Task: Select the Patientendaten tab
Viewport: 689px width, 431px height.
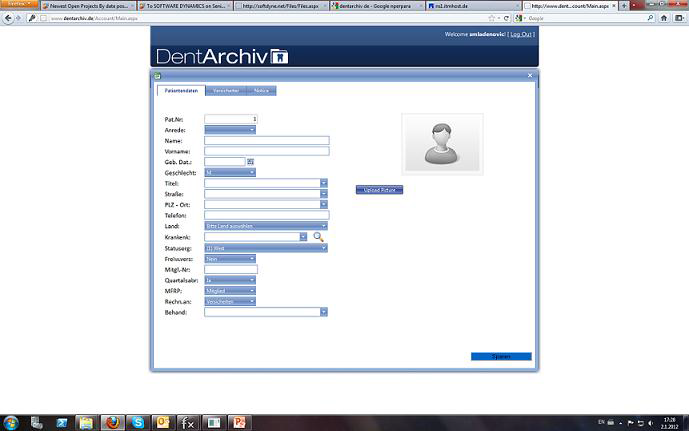Action: (181, 91)
